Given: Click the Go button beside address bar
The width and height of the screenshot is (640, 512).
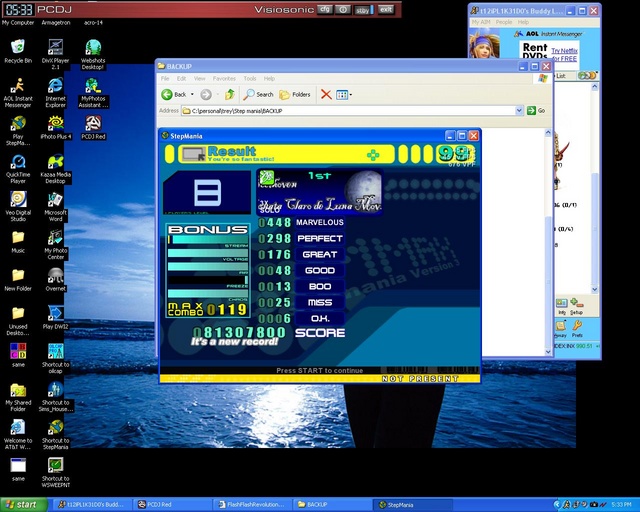Looking at the screenshot, I should tap(536, 110).
